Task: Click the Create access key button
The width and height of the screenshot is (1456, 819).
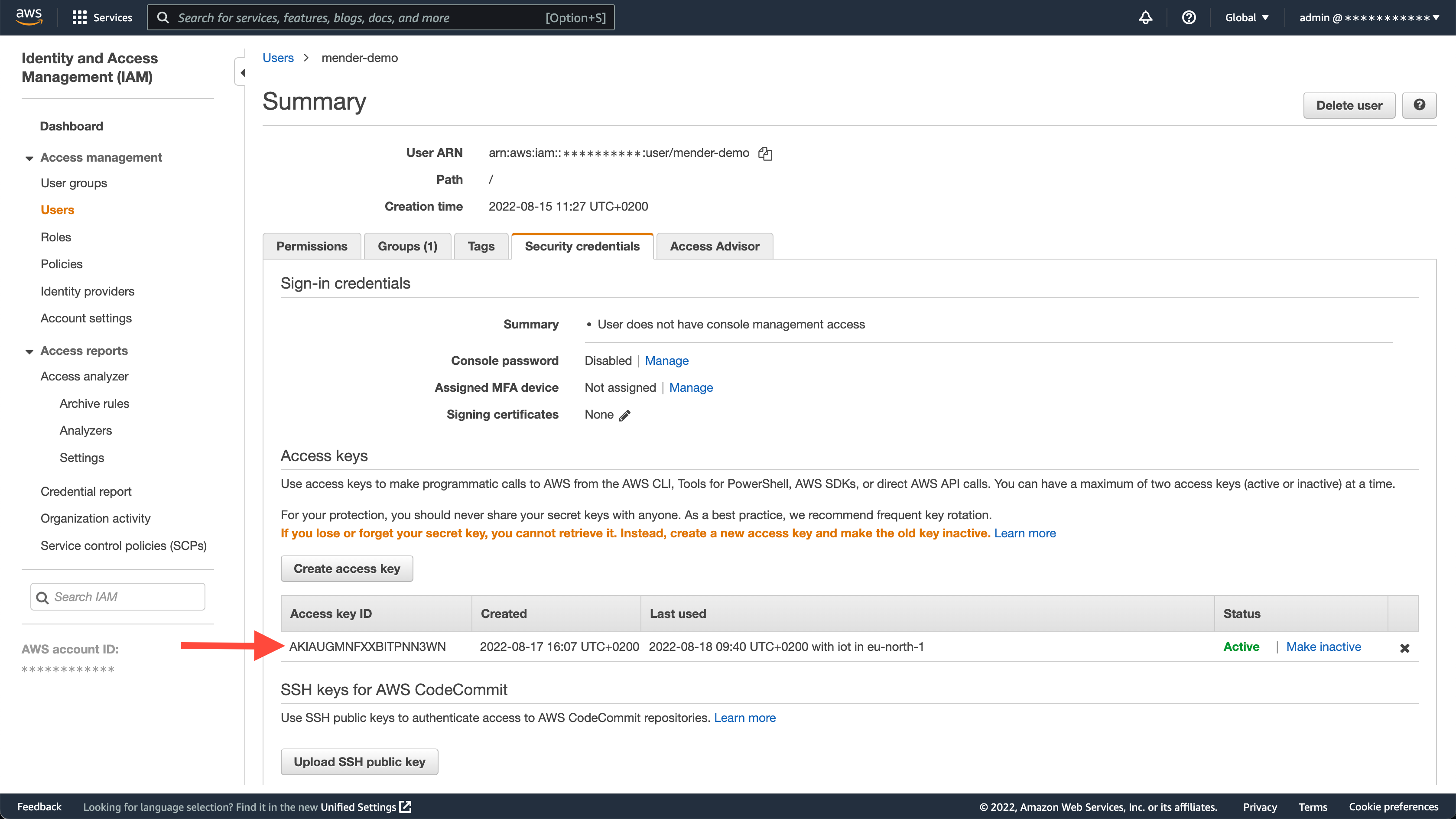Action: (x=347, y=569)
